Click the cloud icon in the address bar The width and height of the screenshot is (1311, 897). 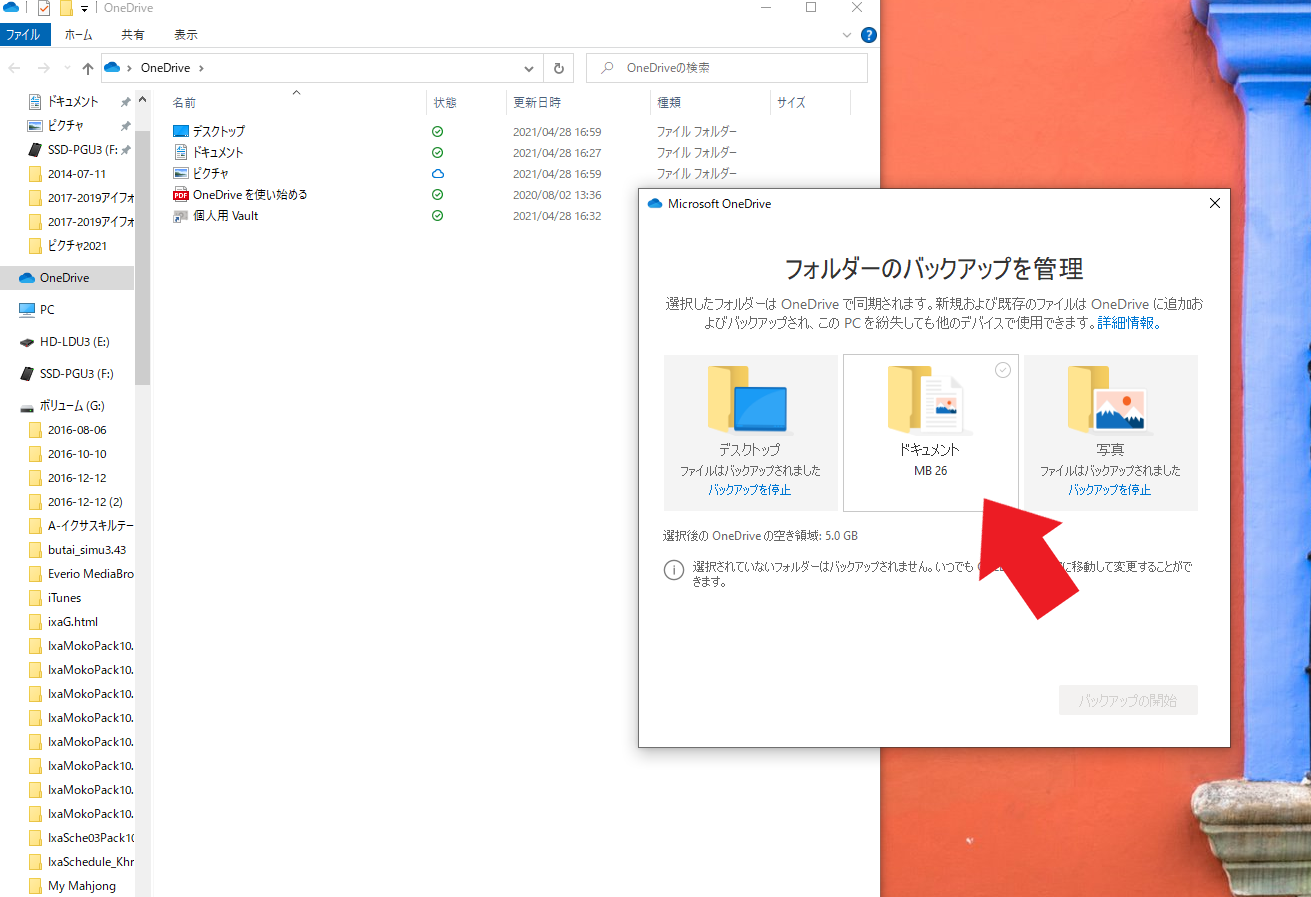pos(112,68)
